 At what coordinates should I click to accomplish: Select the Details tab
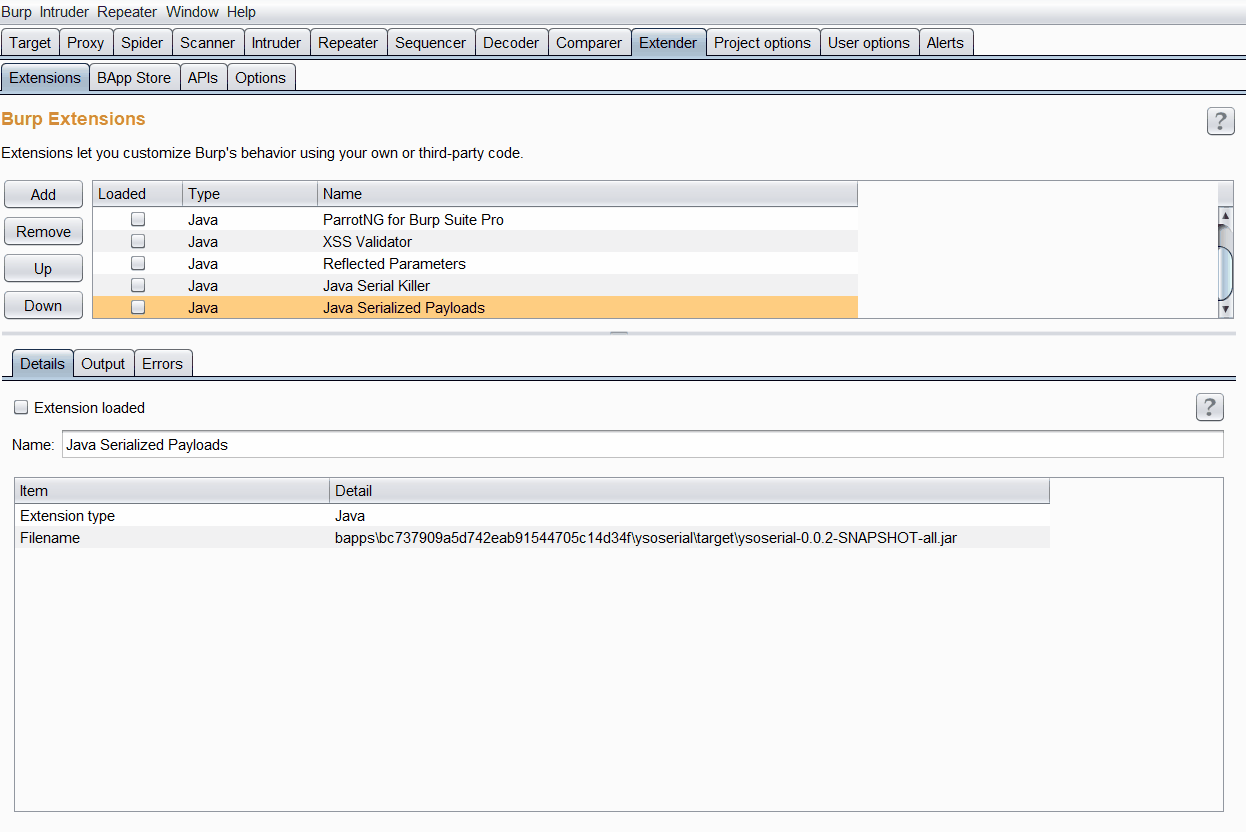(42, 363)
